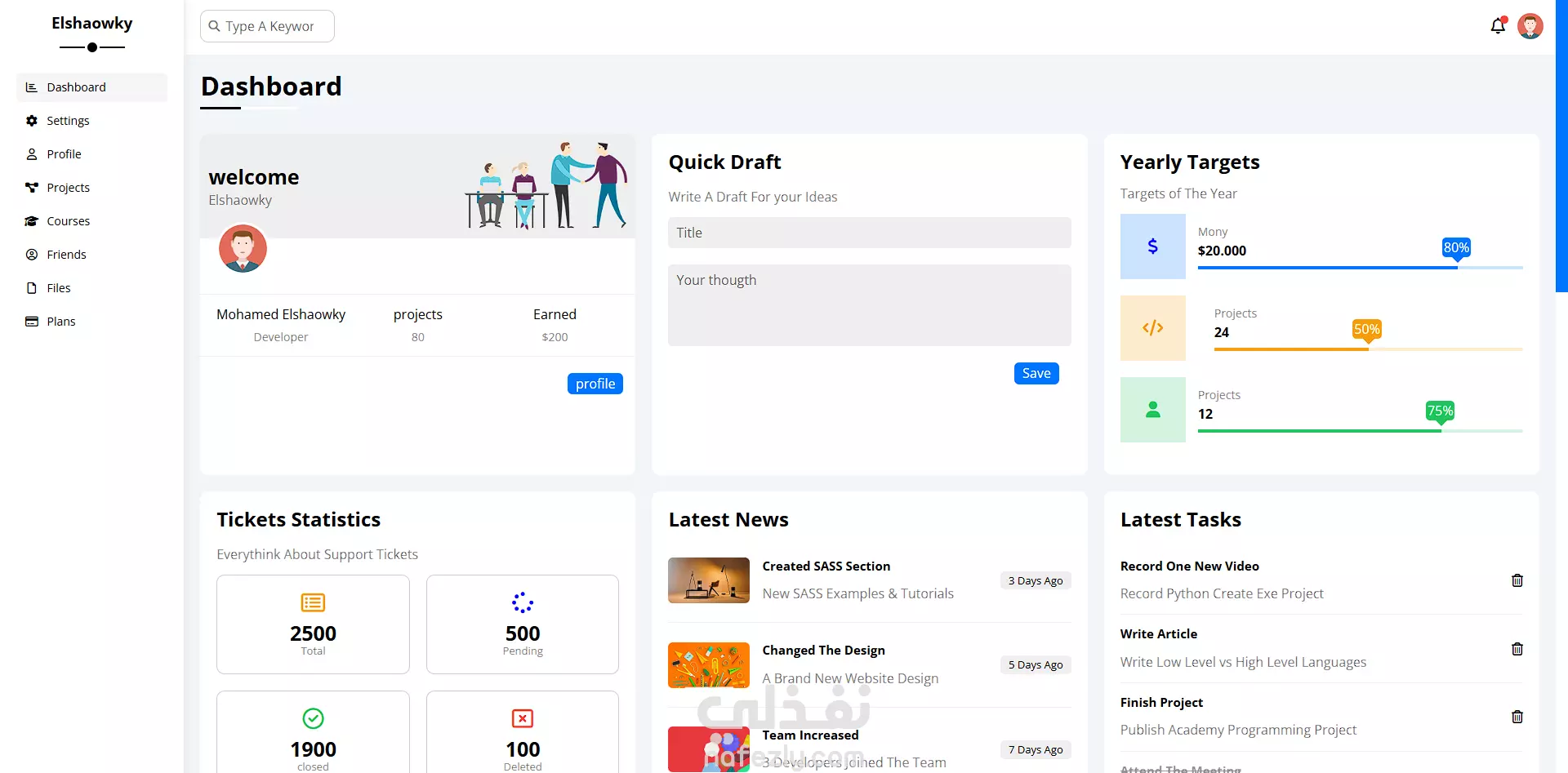Open Courses from the sidebar

91,221
